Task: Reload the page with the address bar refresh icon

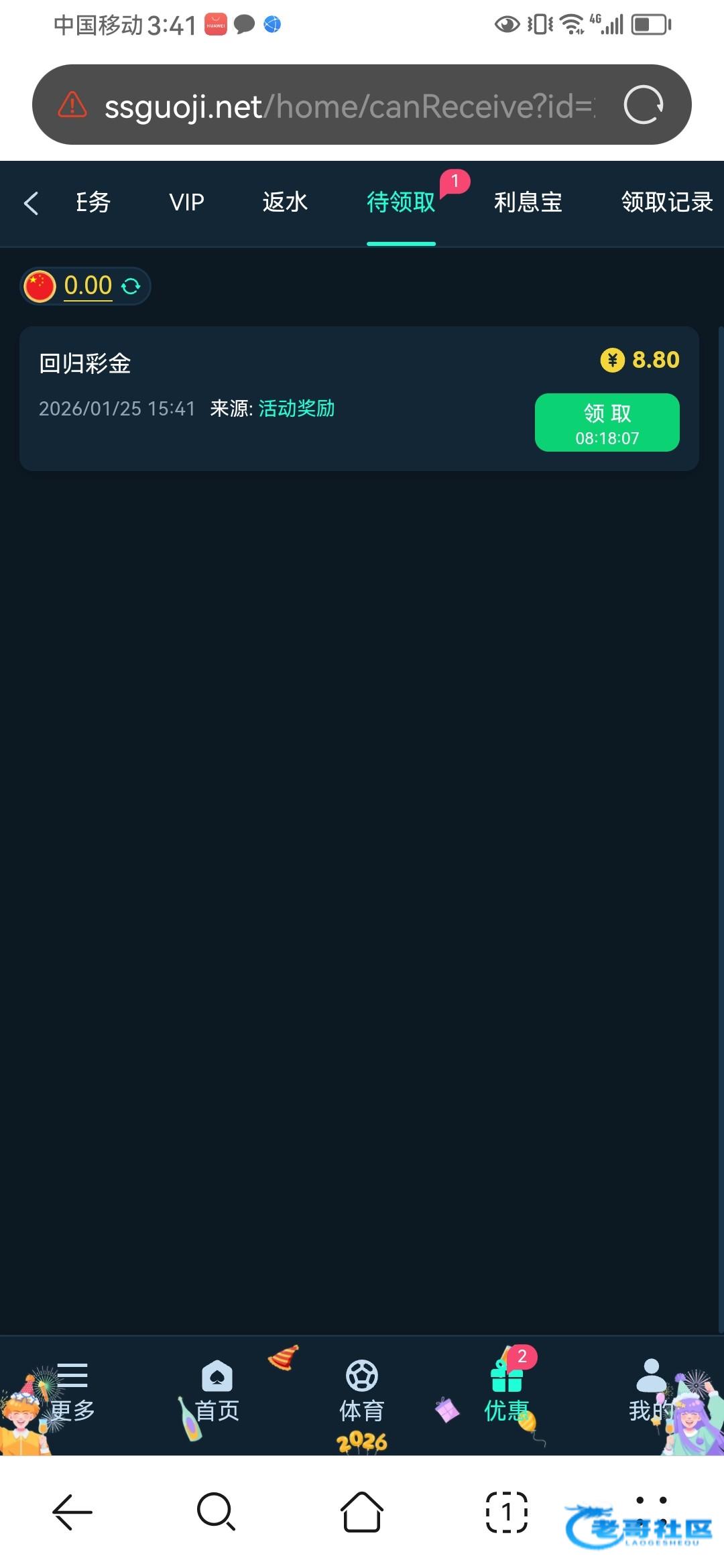Action: click(x=644, y=105)
